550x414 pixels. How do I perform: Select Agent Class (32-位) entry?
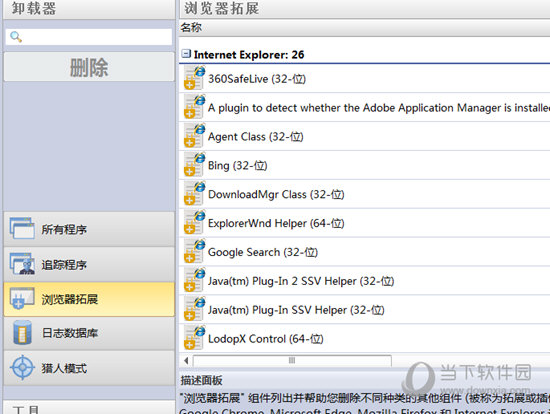pyautogui.click(x=364, y=136)
